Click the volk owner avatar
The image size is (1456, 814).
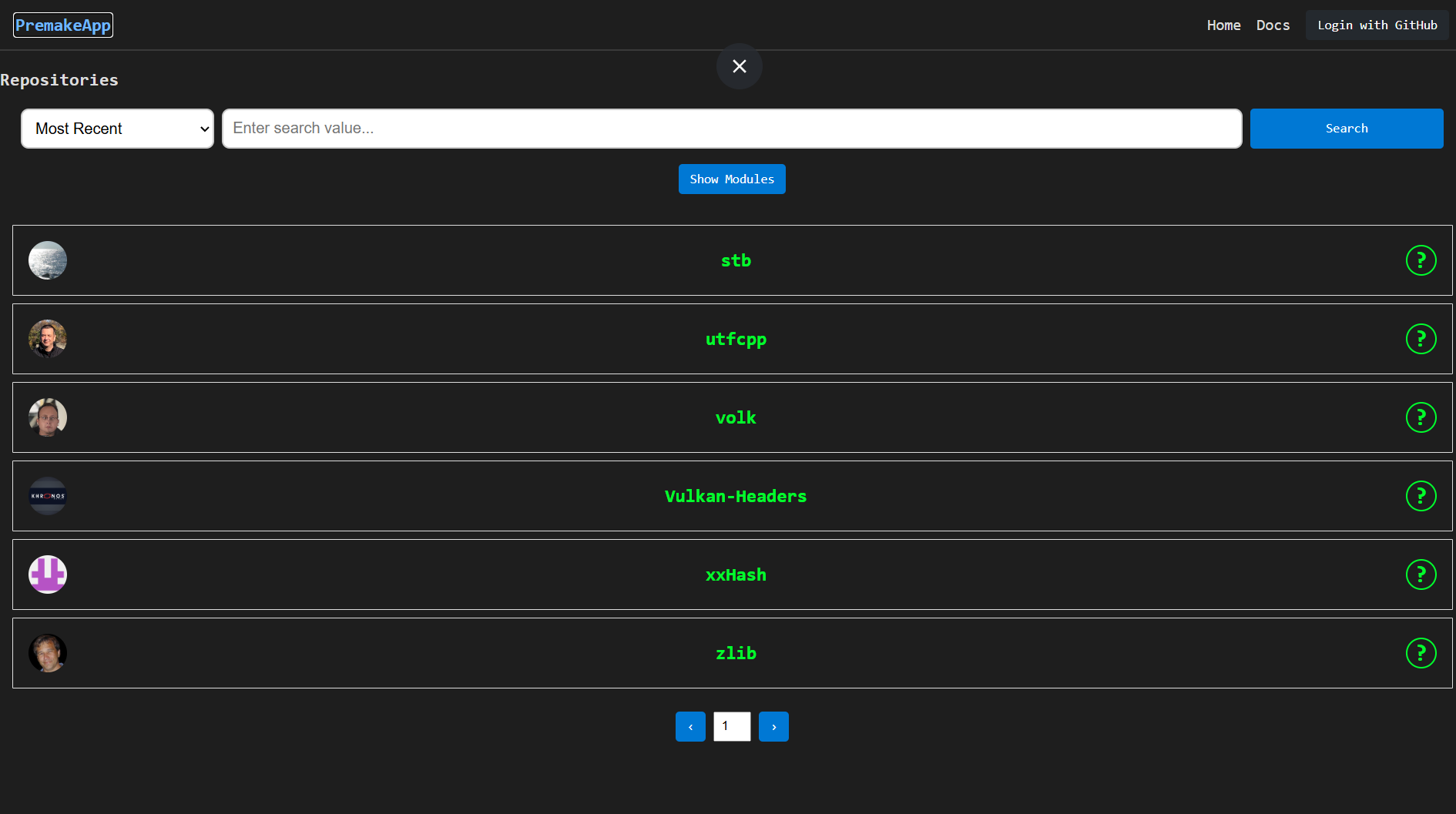(48, 417)
